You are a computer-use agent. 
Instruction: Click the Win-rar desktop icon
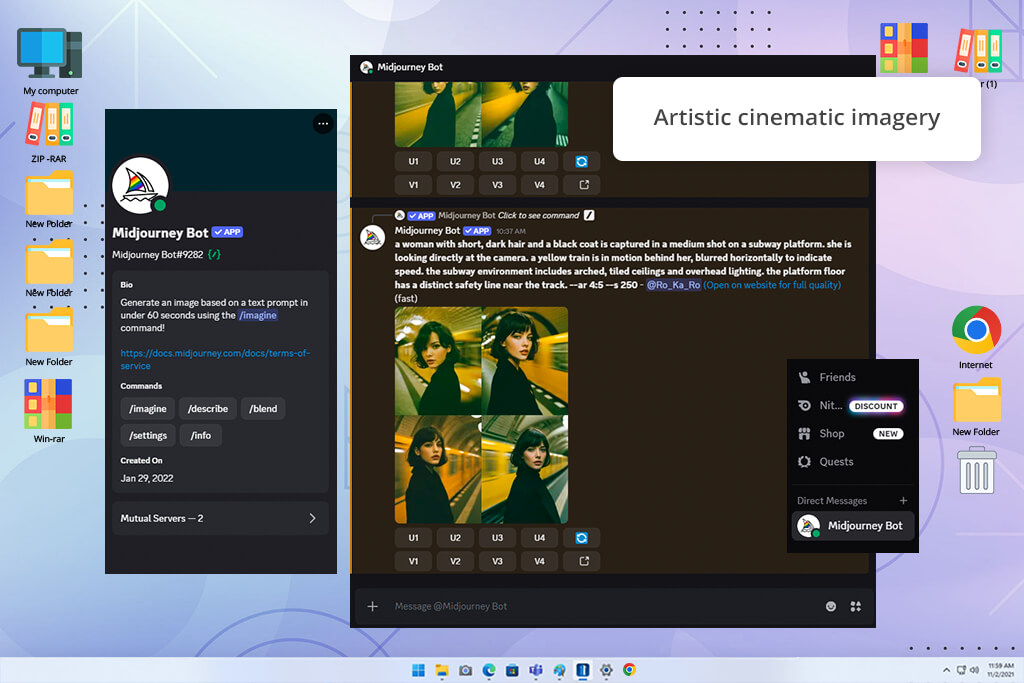point(49,411)
